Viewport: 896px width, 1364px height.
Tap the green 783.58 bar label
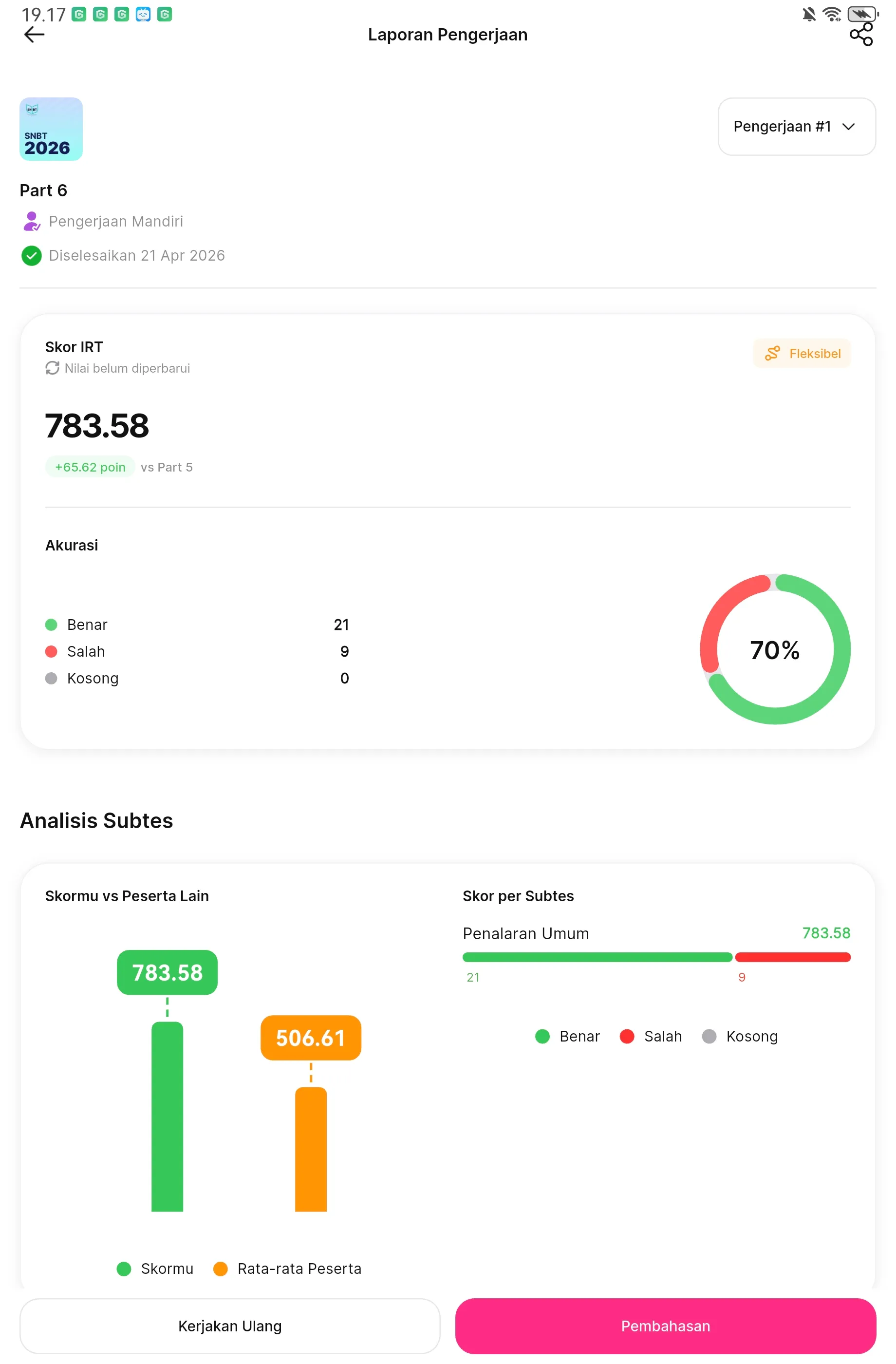pos(168,972)
